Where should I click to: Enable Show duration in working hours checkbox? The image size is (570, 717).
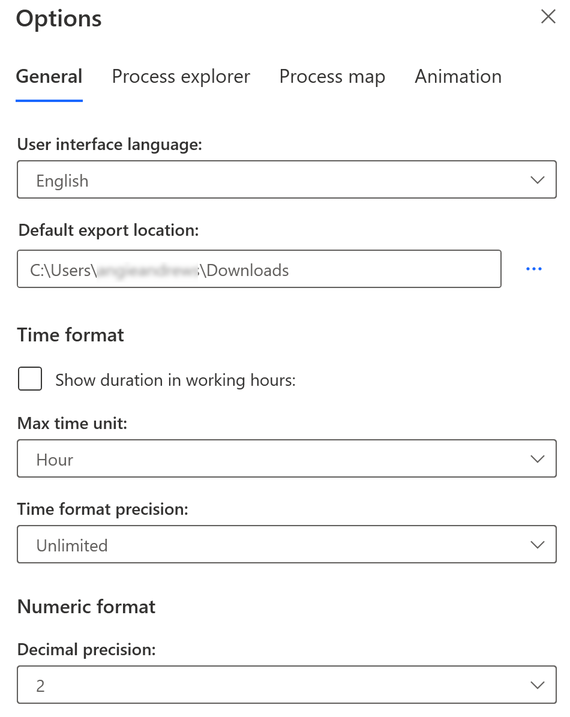(30, 379)
